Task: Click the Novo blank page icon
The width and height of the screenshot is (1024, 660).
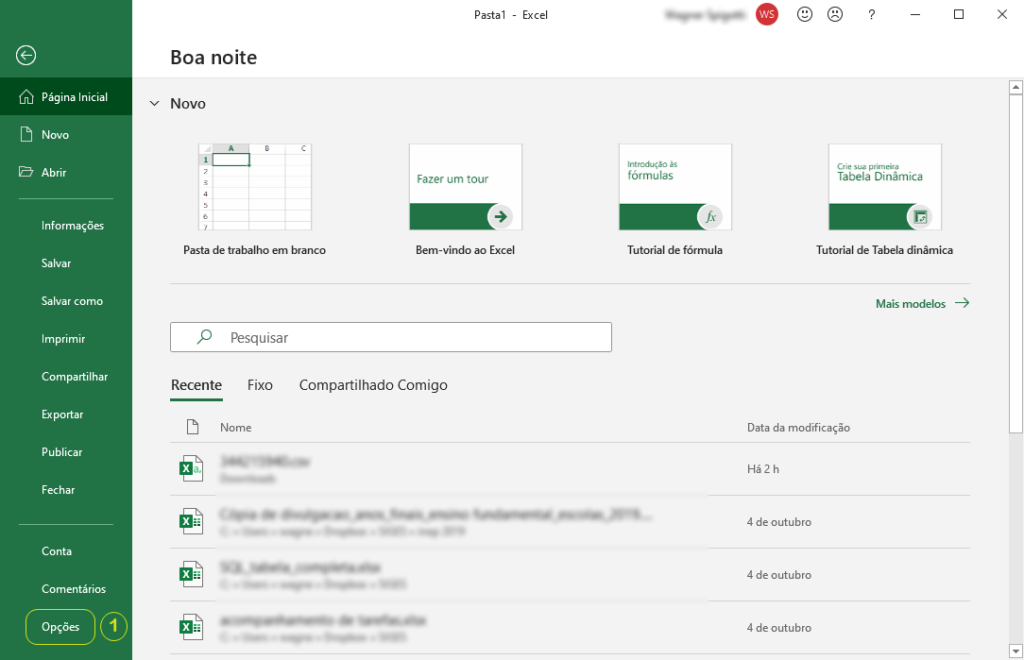Action: pos(26,134)
